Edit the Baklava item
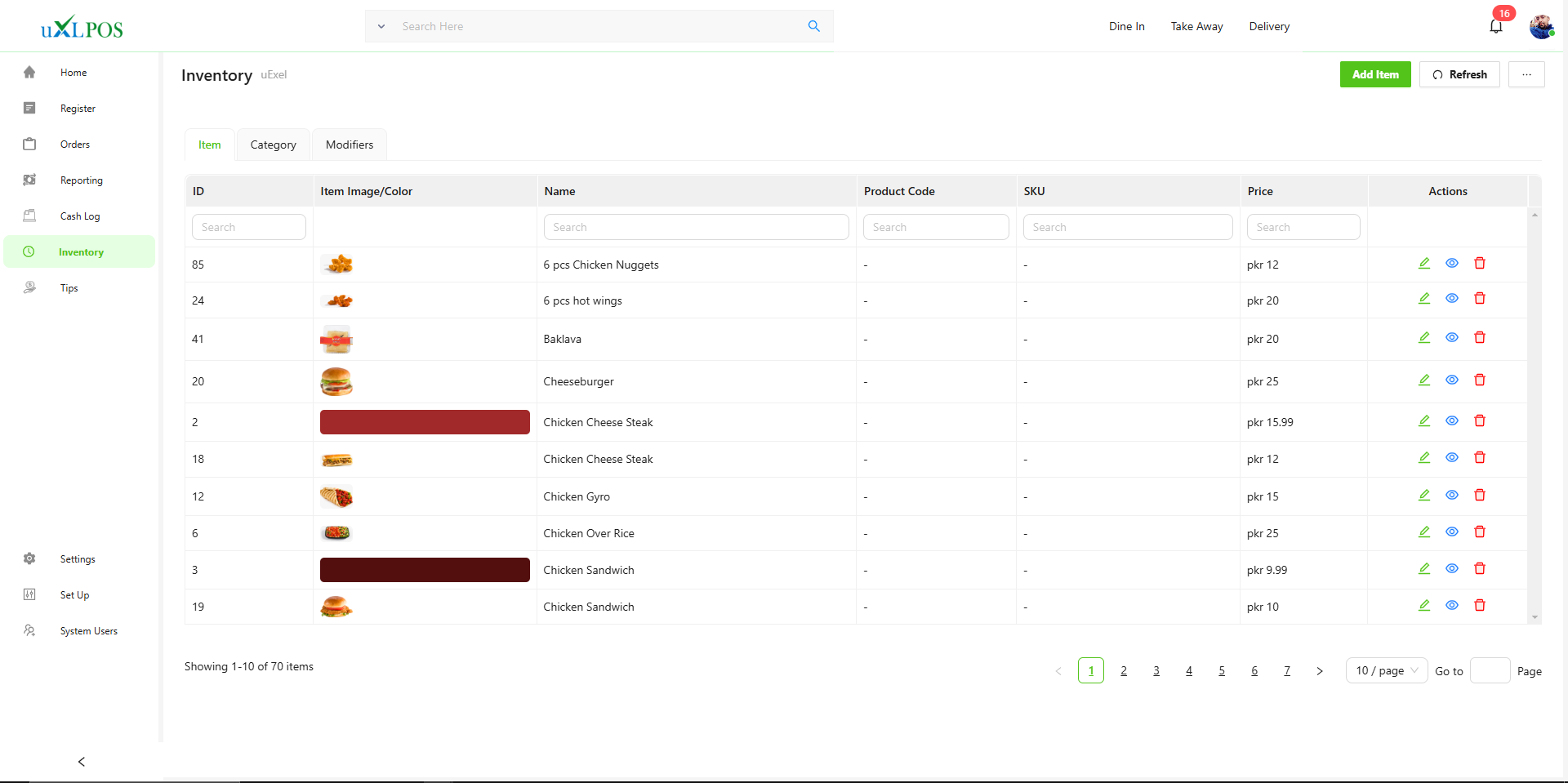The image size is (1568, 783). click(1423, 338)
